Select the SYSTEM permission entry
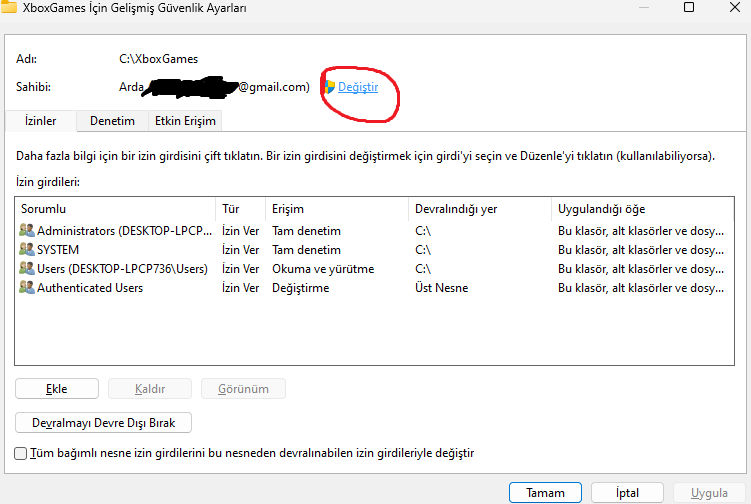The image size is (751, 504). click(x=374, y=250)
